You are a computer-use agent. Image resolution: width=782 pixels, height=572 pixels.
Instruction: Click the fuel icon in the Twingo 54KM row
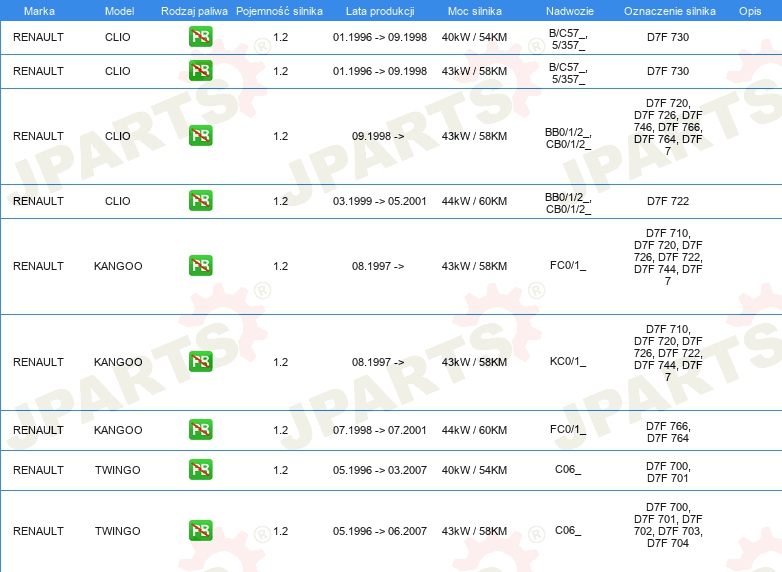200,469
